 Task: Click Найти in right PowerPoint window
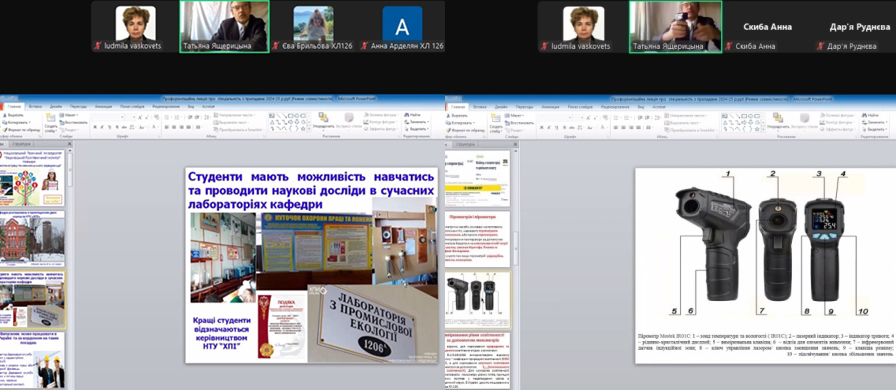(x=869, y=115)
